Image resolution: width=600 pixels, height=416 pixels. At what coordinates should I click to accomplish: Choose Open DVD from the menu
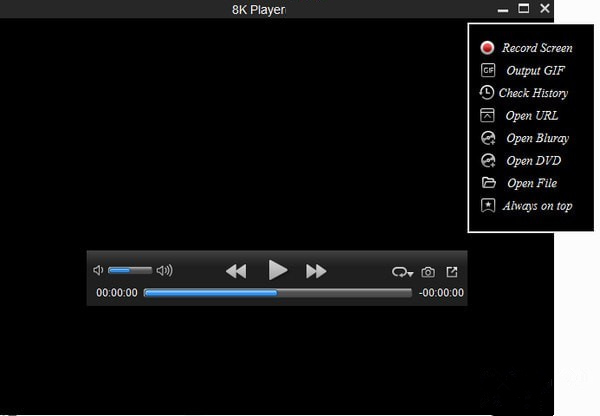(533, 161)
